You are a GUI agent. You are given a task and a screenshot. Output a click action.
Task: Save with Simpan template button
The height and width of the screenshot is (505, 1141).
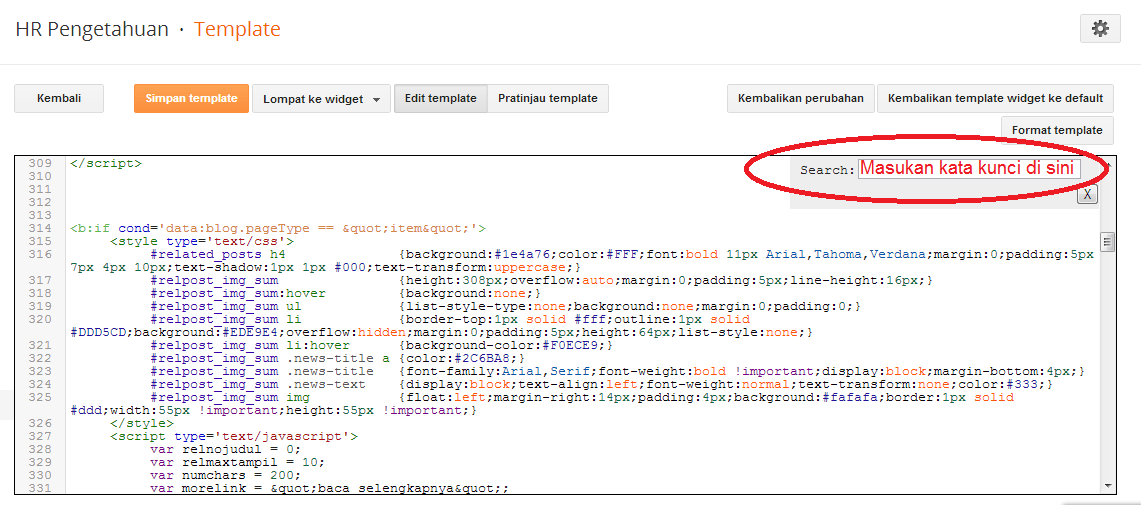[x=191, y=98]
